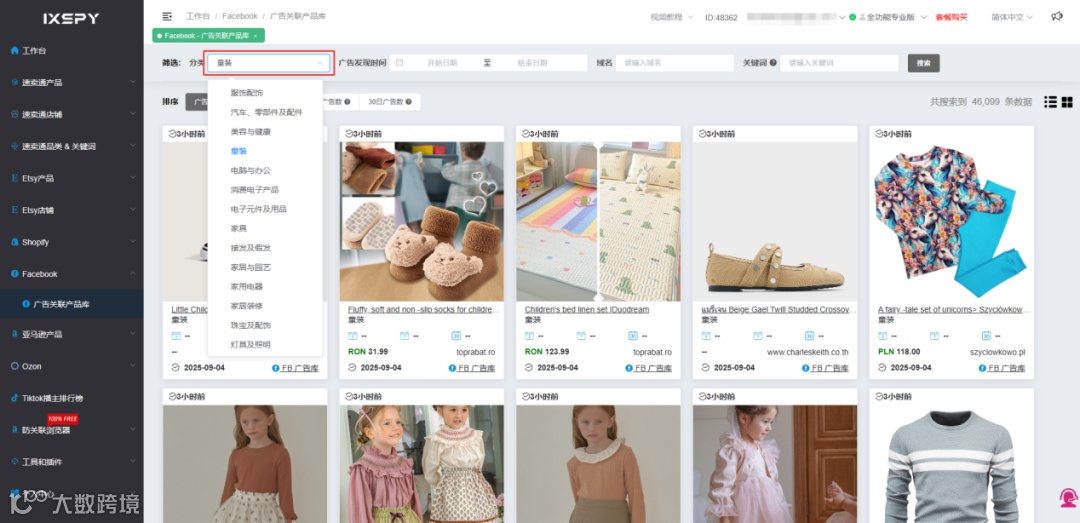1080x523 pixels.
Task: Click the help icon on 30日广告数
Action: pos(408,102)
